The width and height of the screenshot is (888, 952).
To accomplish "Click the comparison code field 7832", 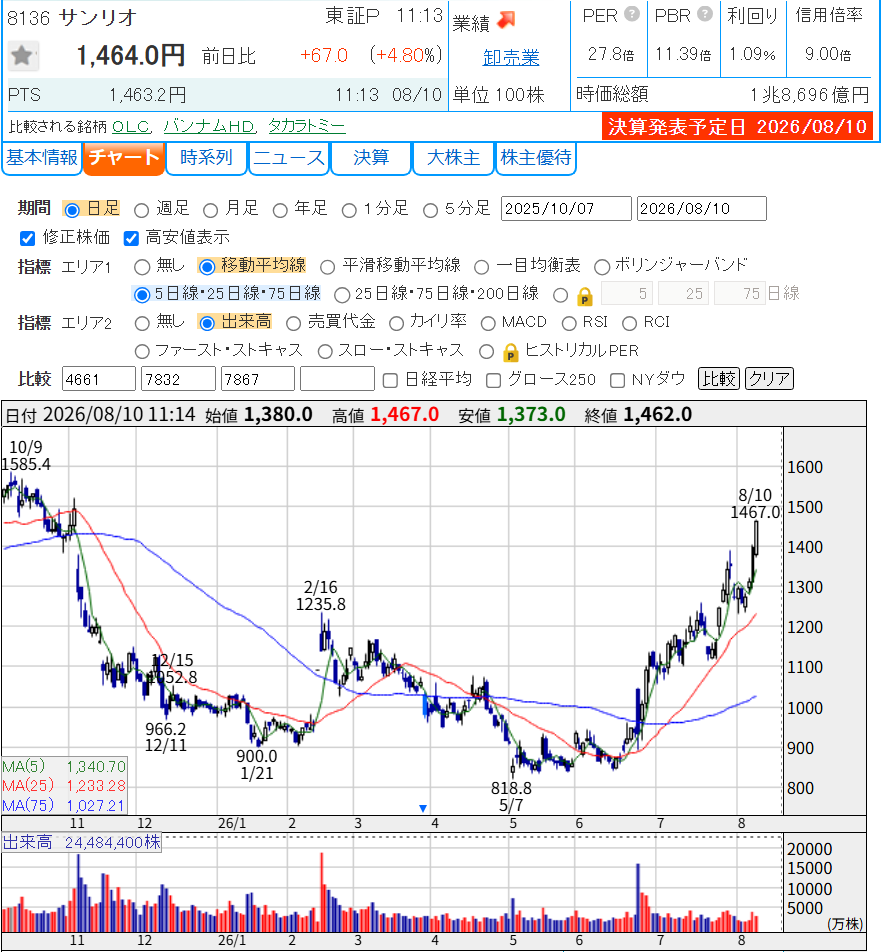I will point(178,379).
